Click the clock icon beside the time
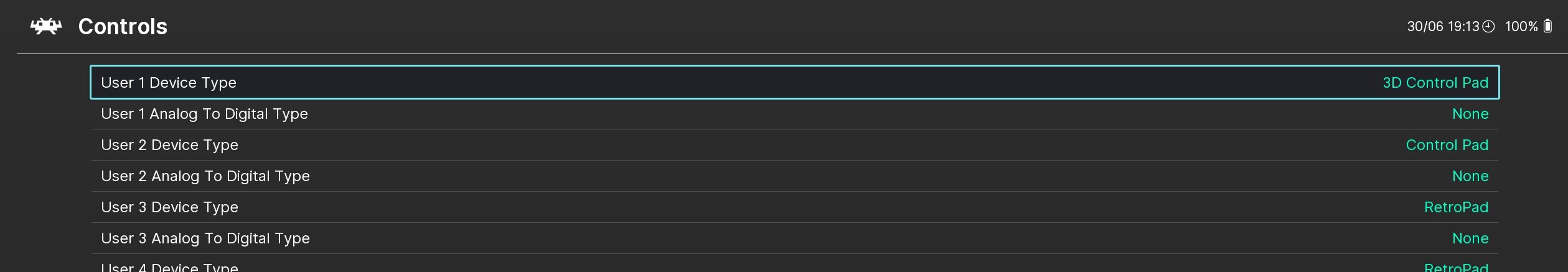Screen dimensions: 1568x272 [1488, 26]
